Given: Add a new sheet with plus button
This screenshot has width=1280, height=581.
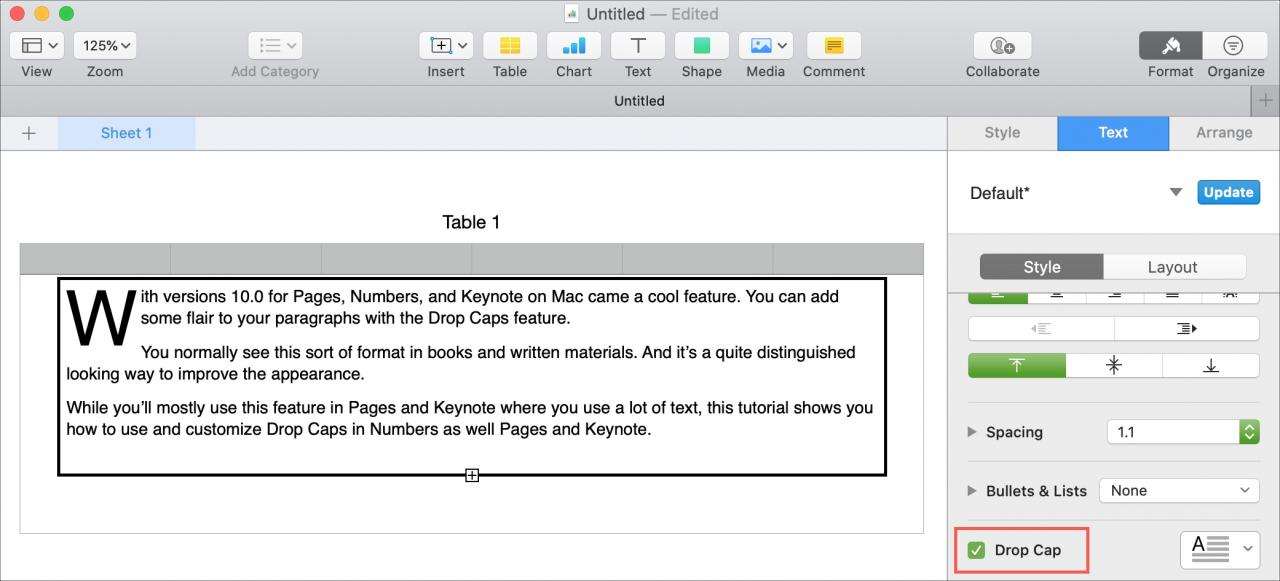Looking at the screenshot, I should pos(29,133).
